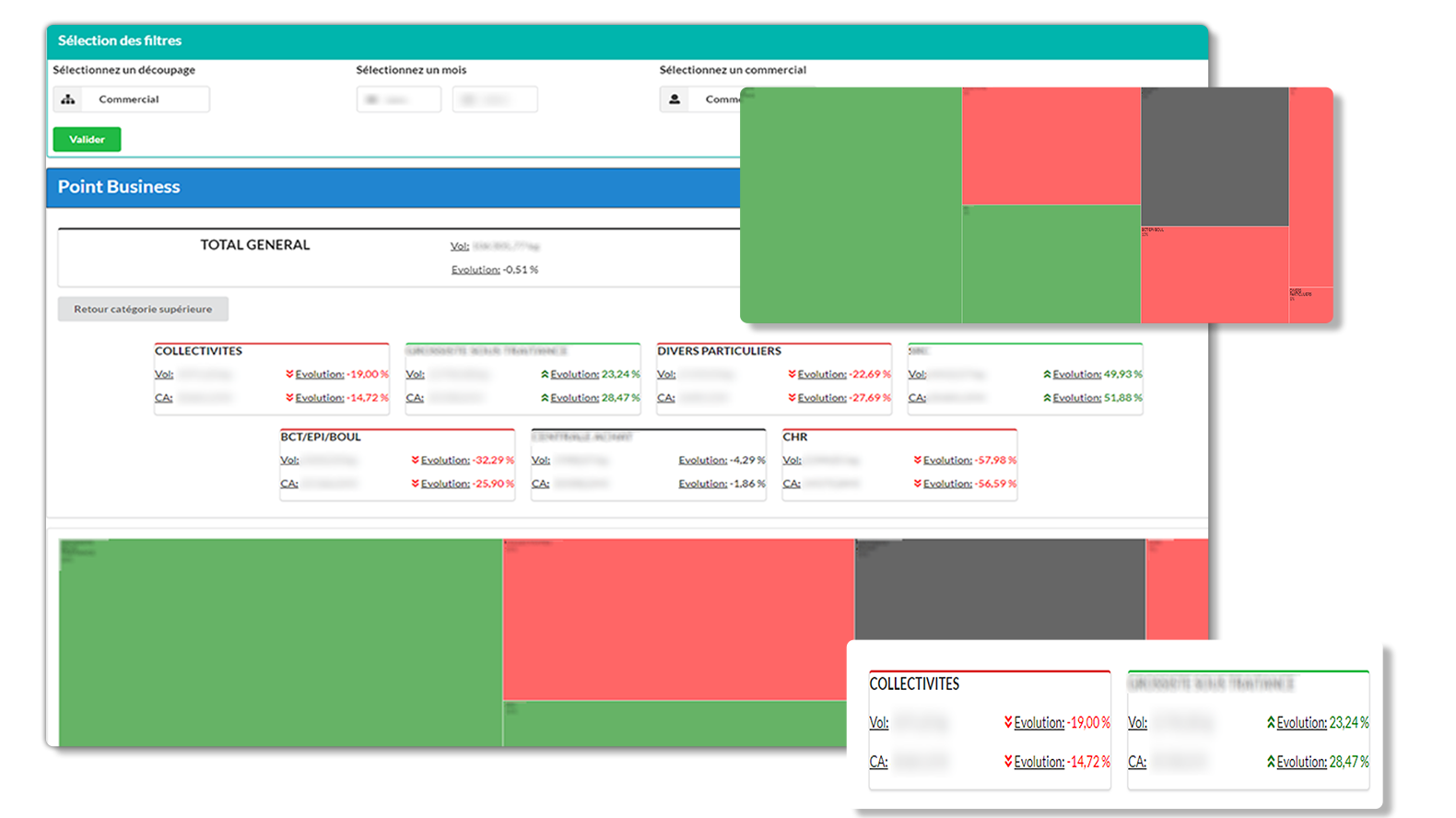Click green up-arrow icon beside 51,88 %
Viewport: 1456px width, 818px height.
click(1047, 398)
